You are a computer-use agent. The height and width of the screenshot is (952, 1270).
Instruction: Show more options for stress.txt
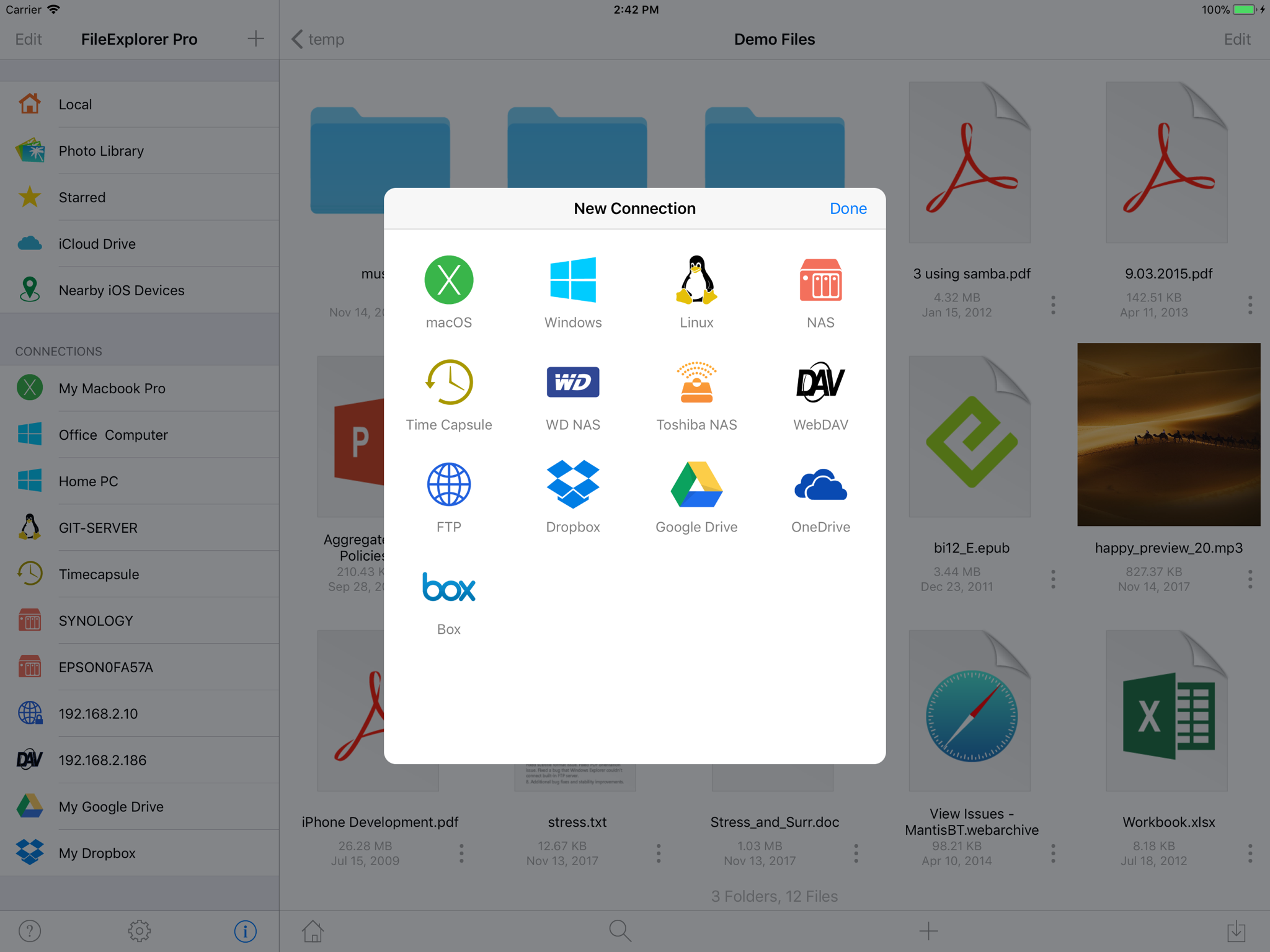coord(659,853)
